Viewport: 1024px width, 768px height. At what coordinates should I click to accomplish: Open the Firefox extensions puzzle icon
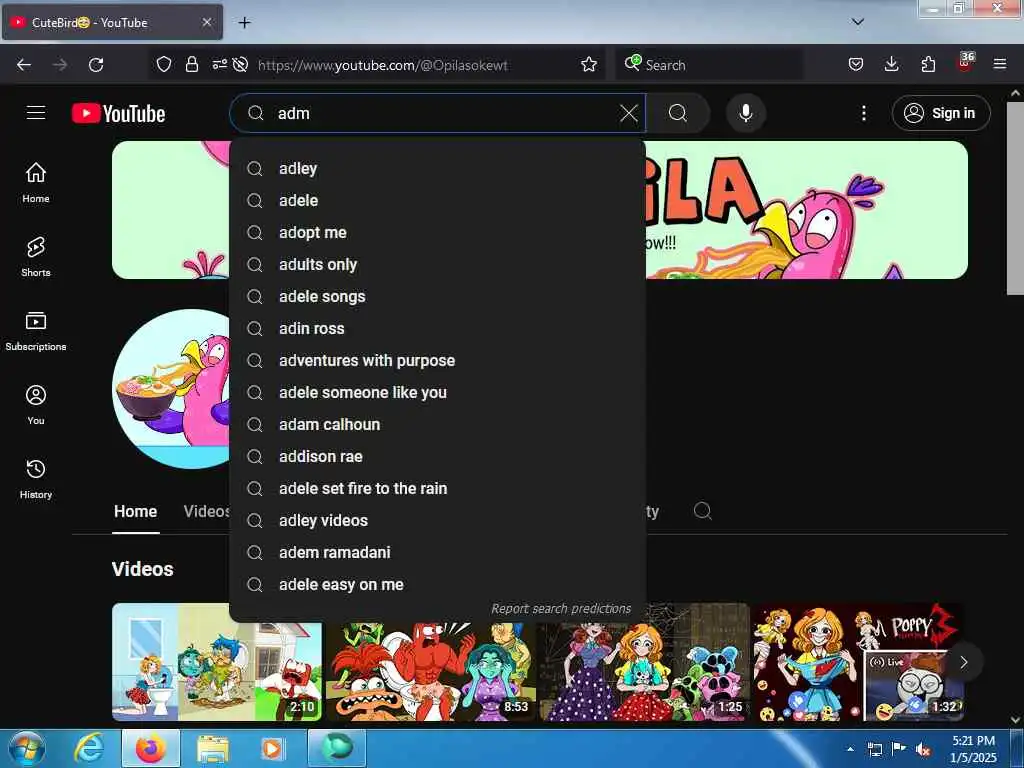pyautogui.click(x=928, y=64)
